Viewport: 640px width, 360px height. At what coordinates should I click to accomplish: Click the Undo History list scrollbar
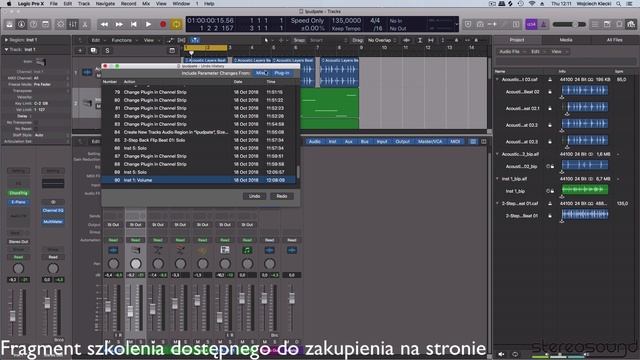tap(298, 172)
